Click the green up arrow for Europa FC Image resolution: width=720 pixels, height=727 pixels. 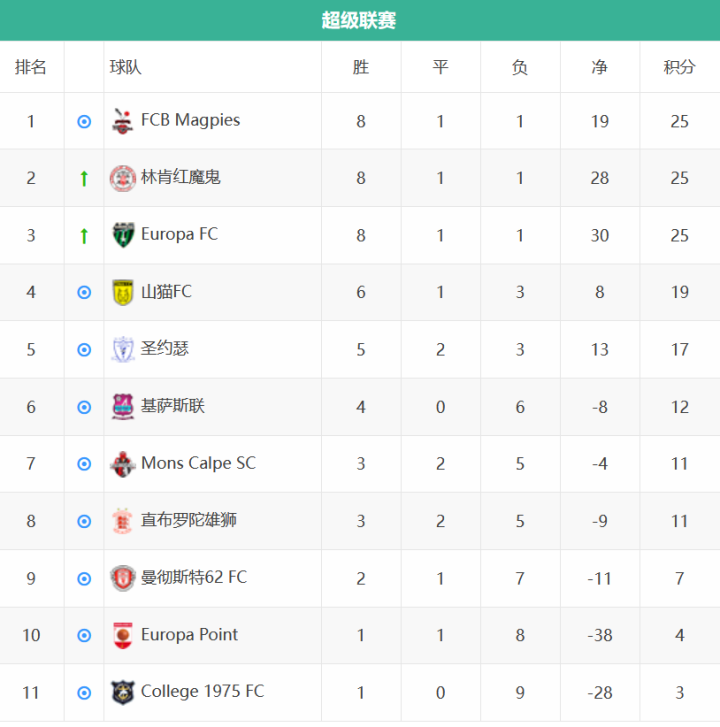84,236
